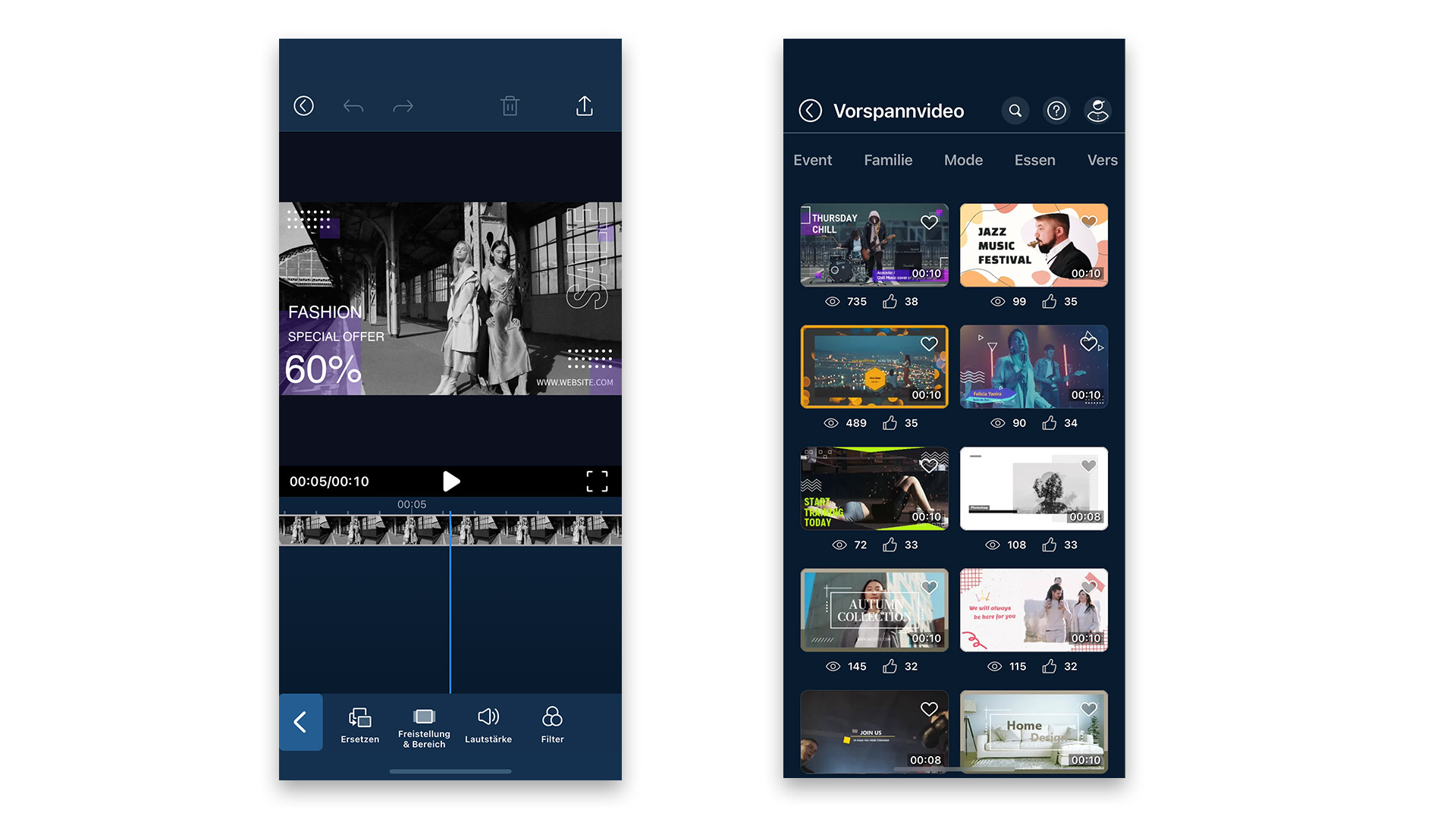
Task: Favorite the Thursday Chill template heart
Action: click(929, 222)
